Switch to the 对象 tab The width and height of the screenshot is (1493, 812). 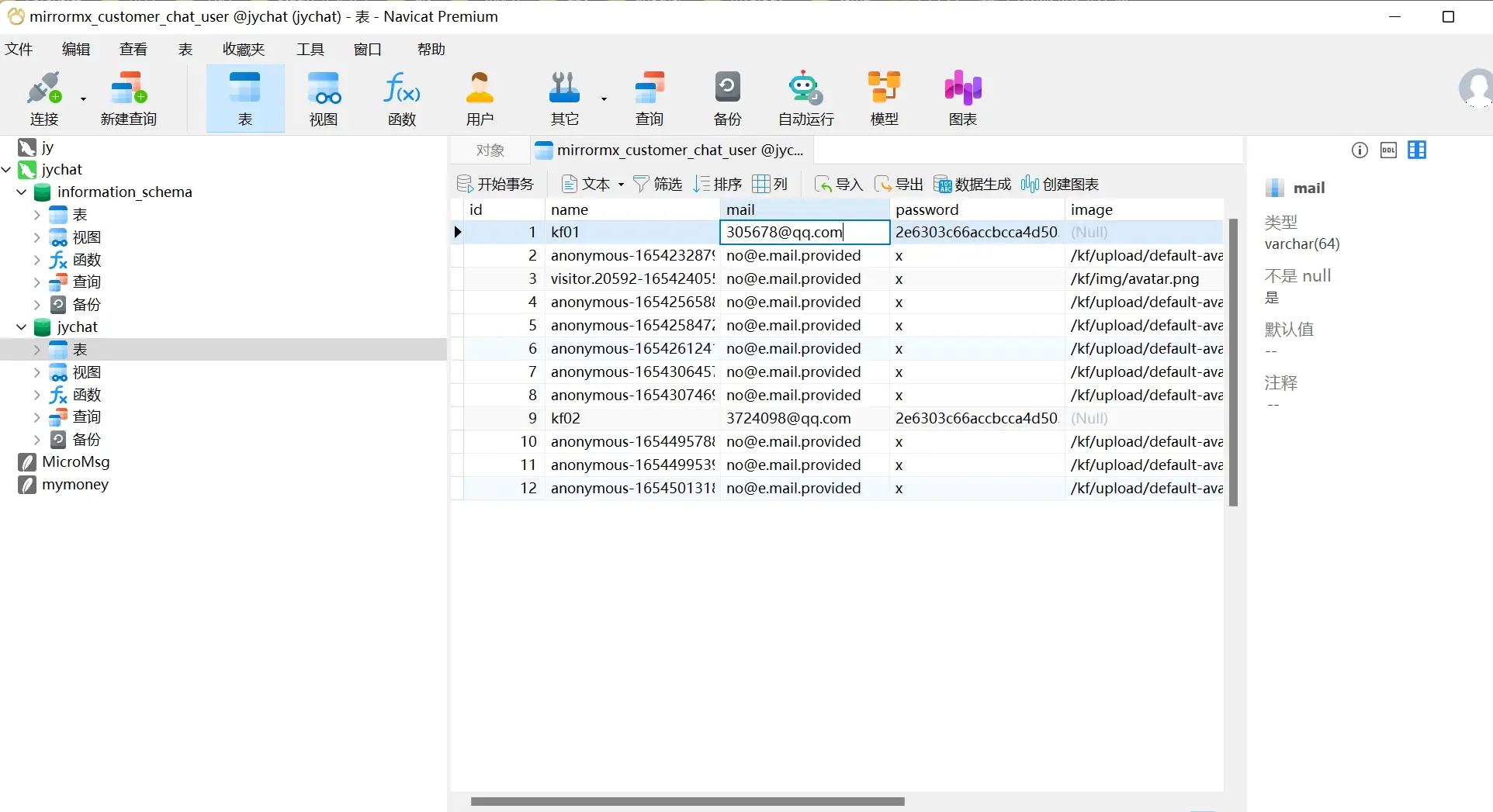[x=490, y=150]
